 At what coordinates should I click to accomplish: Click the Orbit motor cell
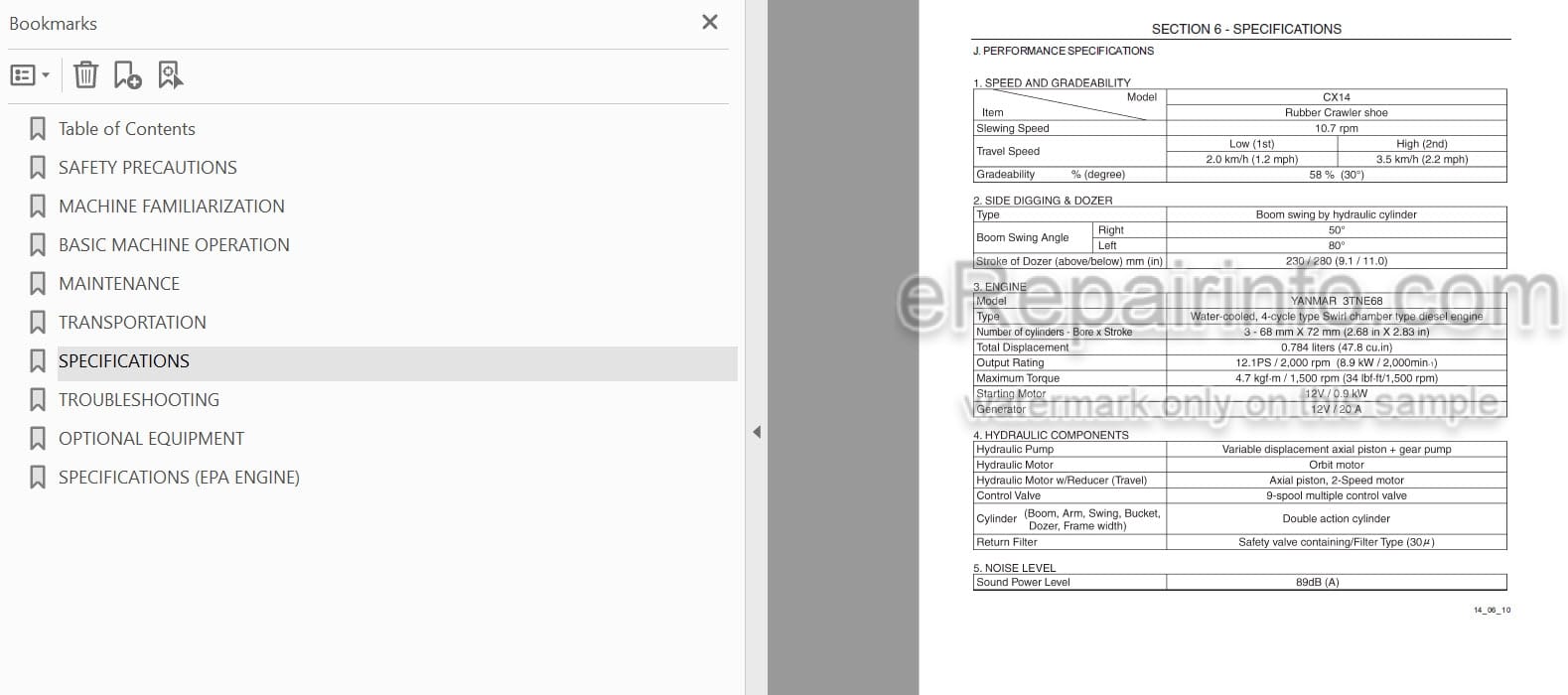[1336, 465]
